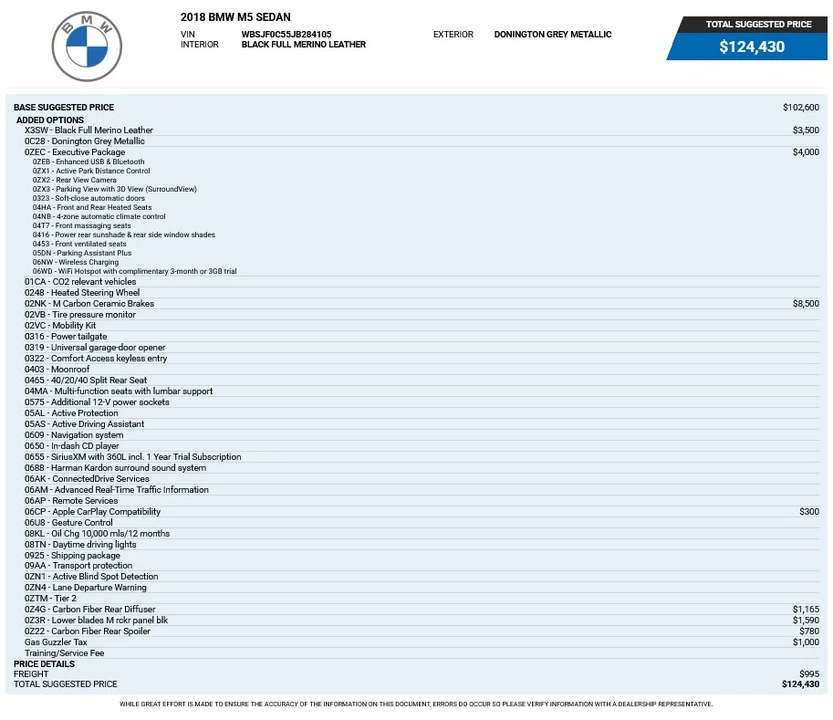Select 0Z4G Carbon Fiber Rear Diffuser row

coord(422,609)
